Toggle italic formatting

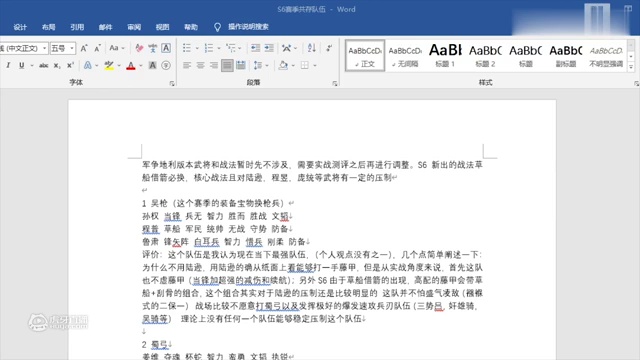pos(8,65)
